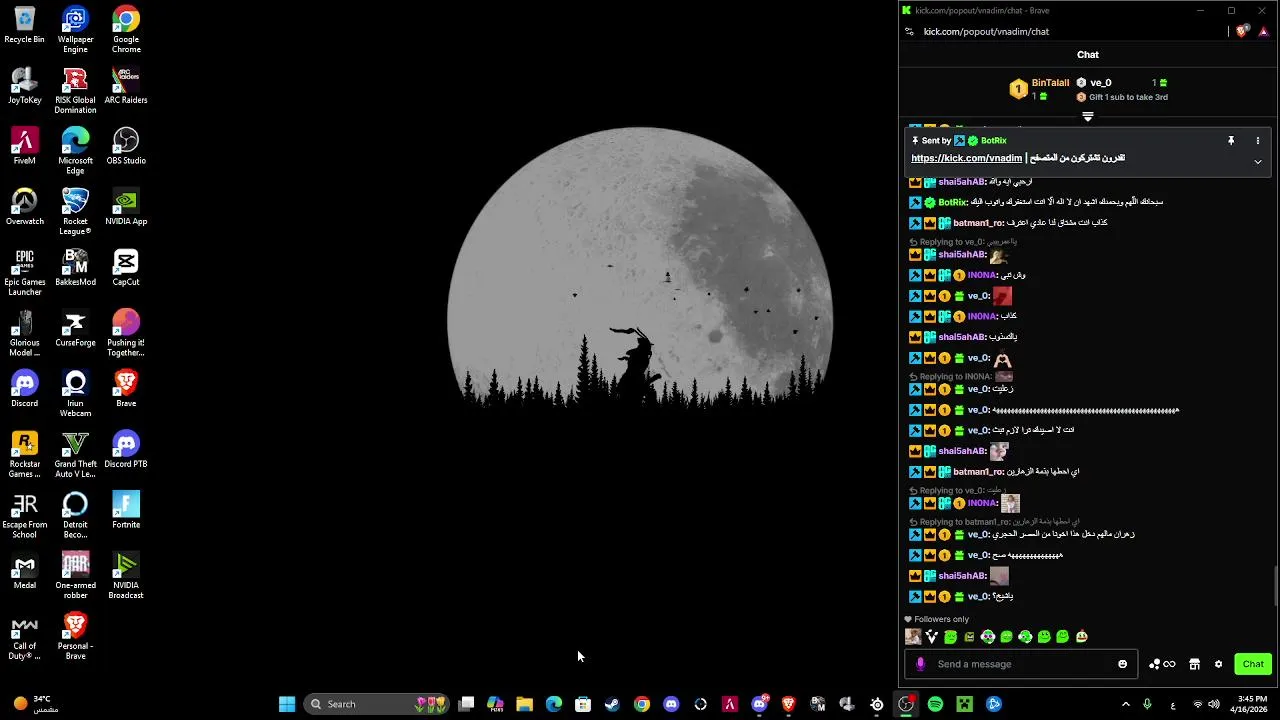1280x720 pixels.
Task: Open Epic Games Launcher shortcut
Action: [x=24, y=273]
